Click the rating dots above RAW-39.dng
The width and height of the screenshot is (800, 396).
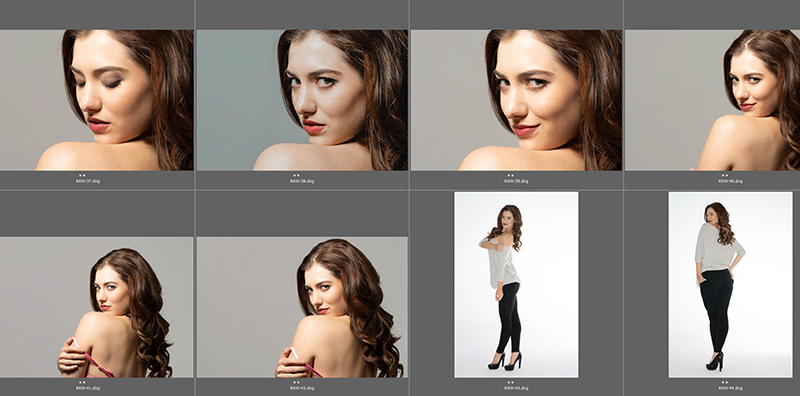(x=510, y=176)
